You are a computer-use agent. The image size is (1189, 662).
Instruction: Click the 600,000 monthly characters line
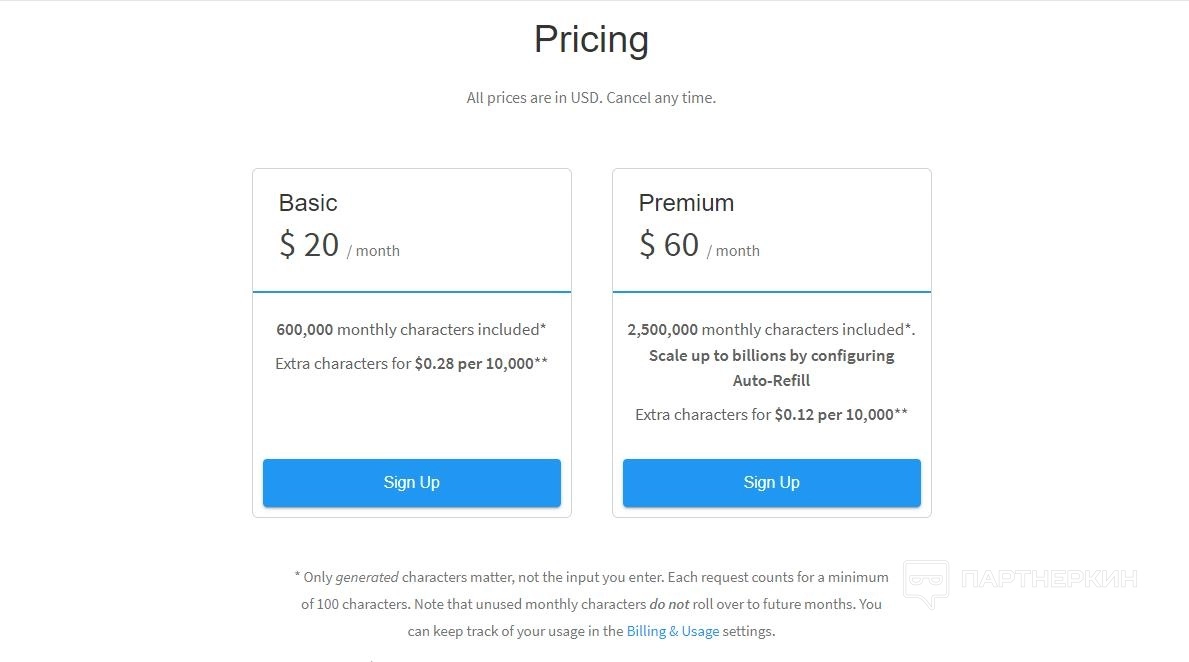(411, 329)
